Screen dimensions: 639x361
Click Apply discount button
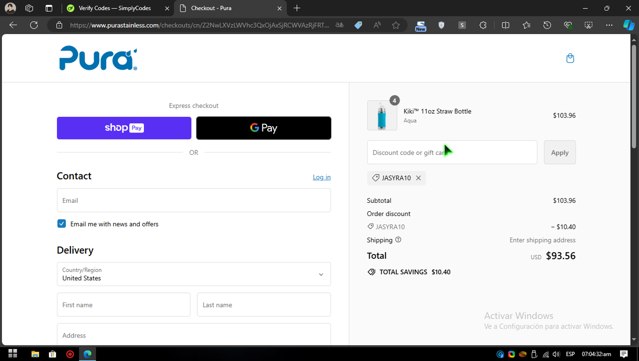(x=560, y=152)
